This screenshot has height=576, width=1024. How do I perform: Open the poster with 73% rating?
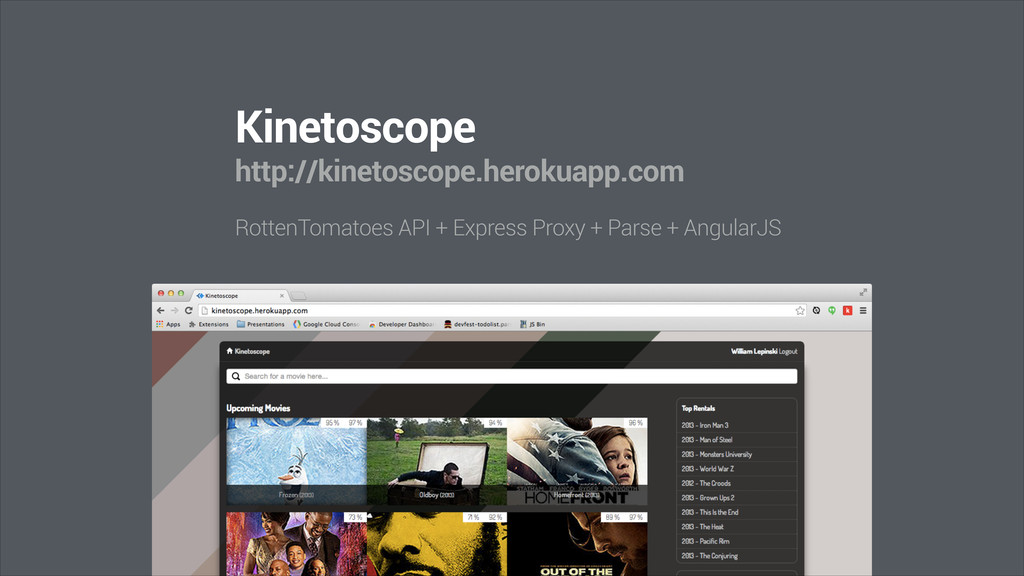pos(296,543)
